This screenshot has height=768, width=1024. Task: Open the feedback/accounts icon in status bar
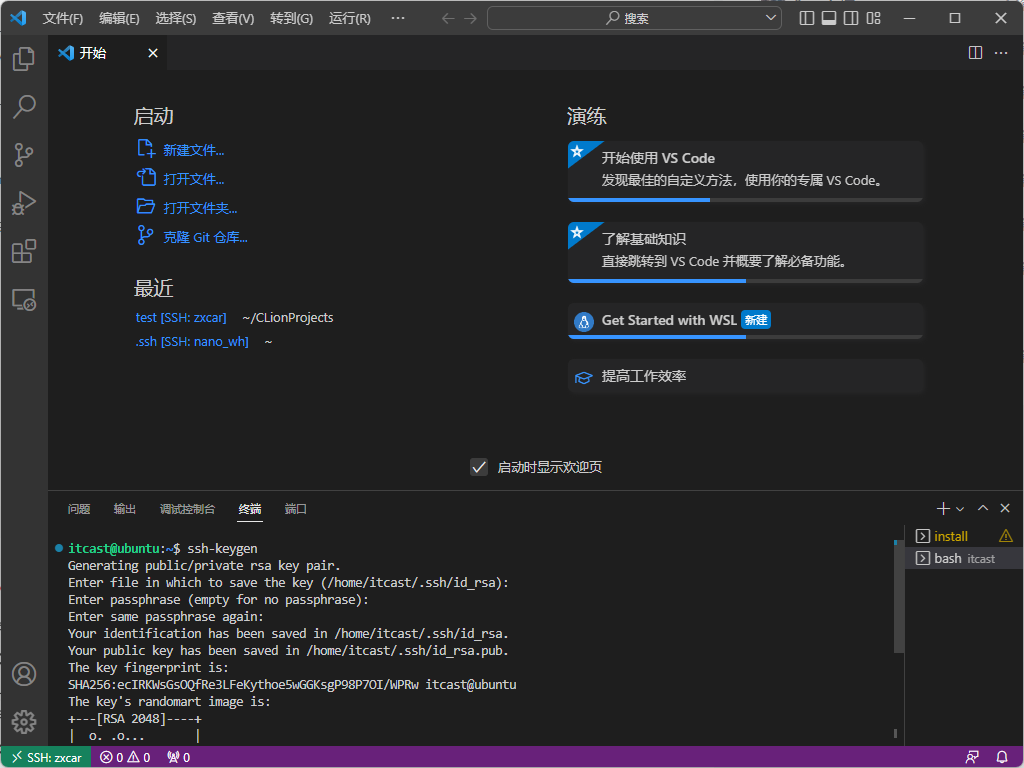click(972, 758)
